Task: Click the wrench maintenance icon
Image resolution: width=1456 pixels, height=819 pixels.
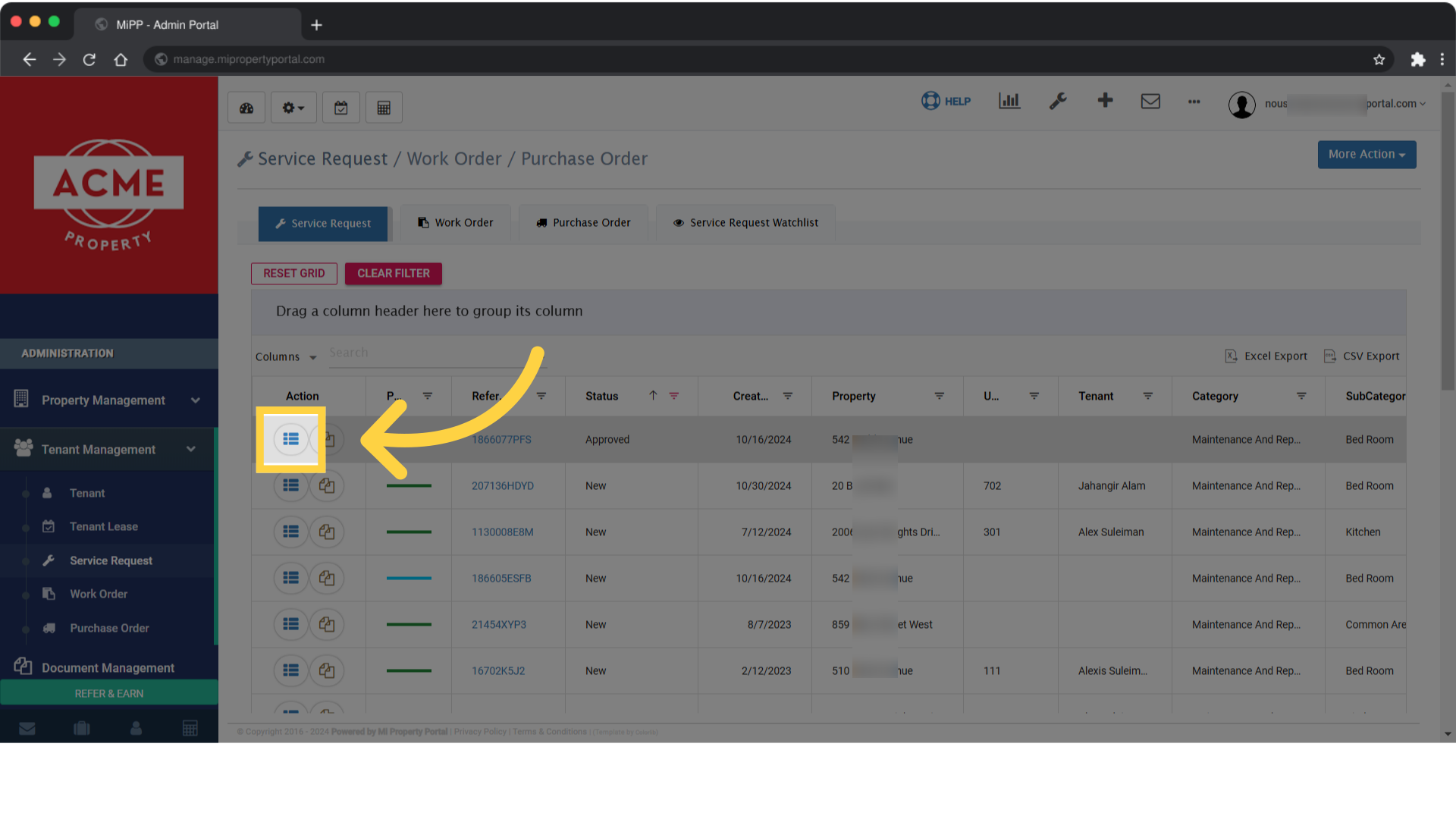Action: click(1058, 100)
